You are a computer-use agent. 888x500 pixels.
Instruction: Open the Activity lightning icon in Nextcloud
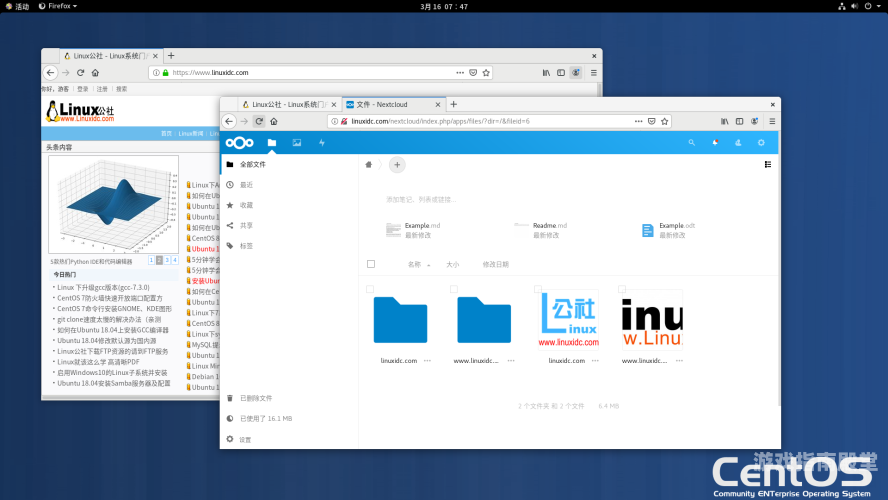point(322,143)
